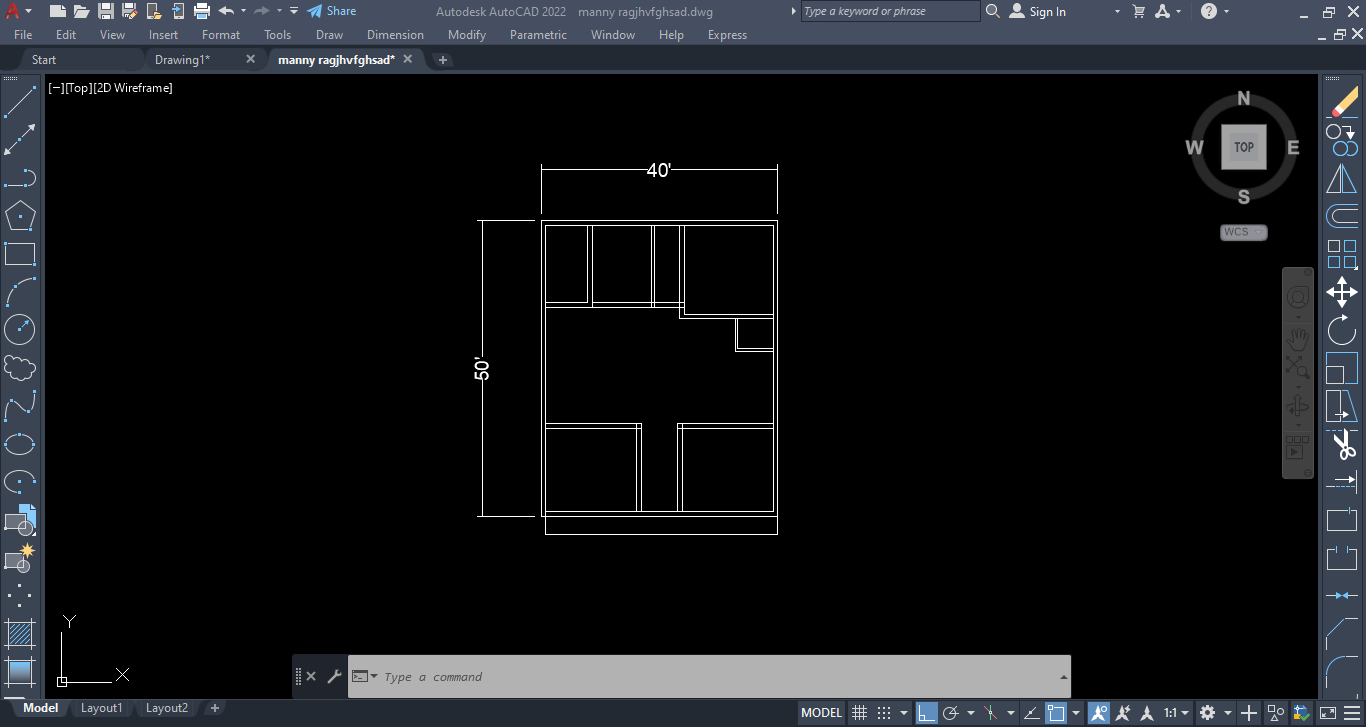Click the MODEL space status button
The width and height of the screenshot is (1366, 727).
tap(821, 712)
